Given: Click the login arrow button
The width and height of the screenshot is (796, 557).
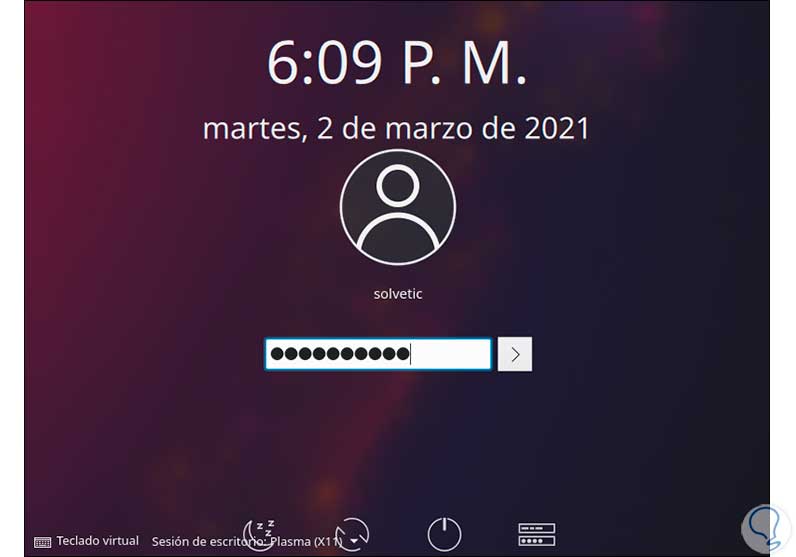Looking at the screenshot, I should [x=515, y=354].
